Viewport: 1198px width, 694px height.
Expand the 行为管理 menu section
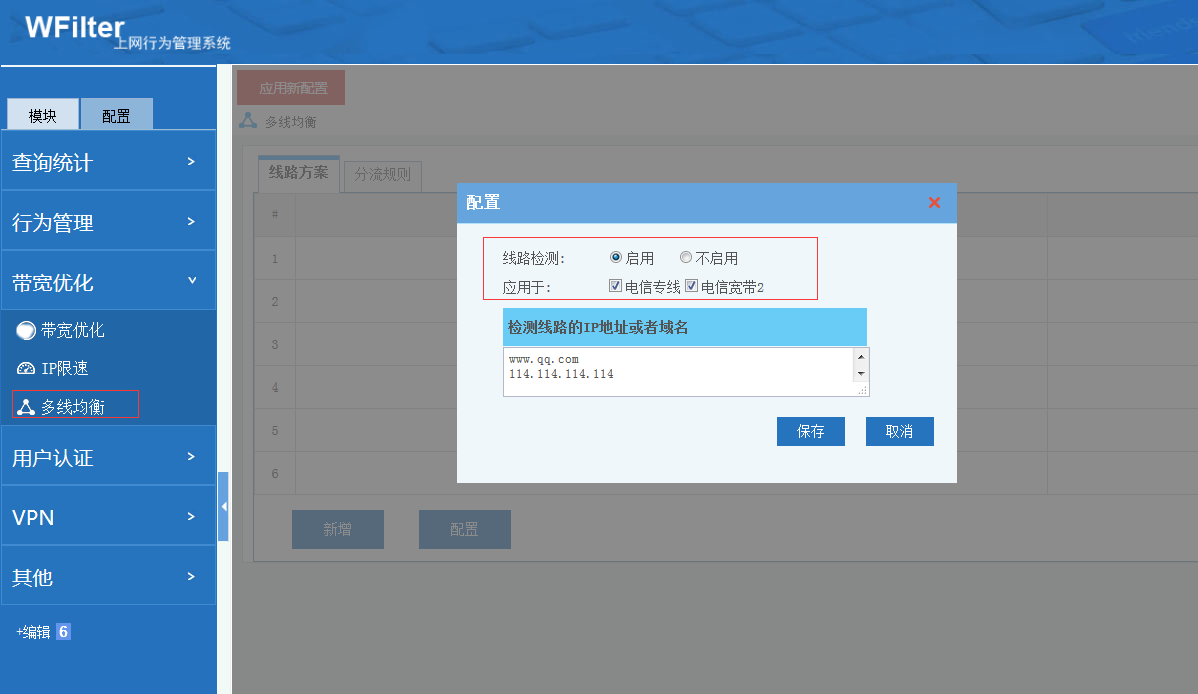[x=108, y=222]
